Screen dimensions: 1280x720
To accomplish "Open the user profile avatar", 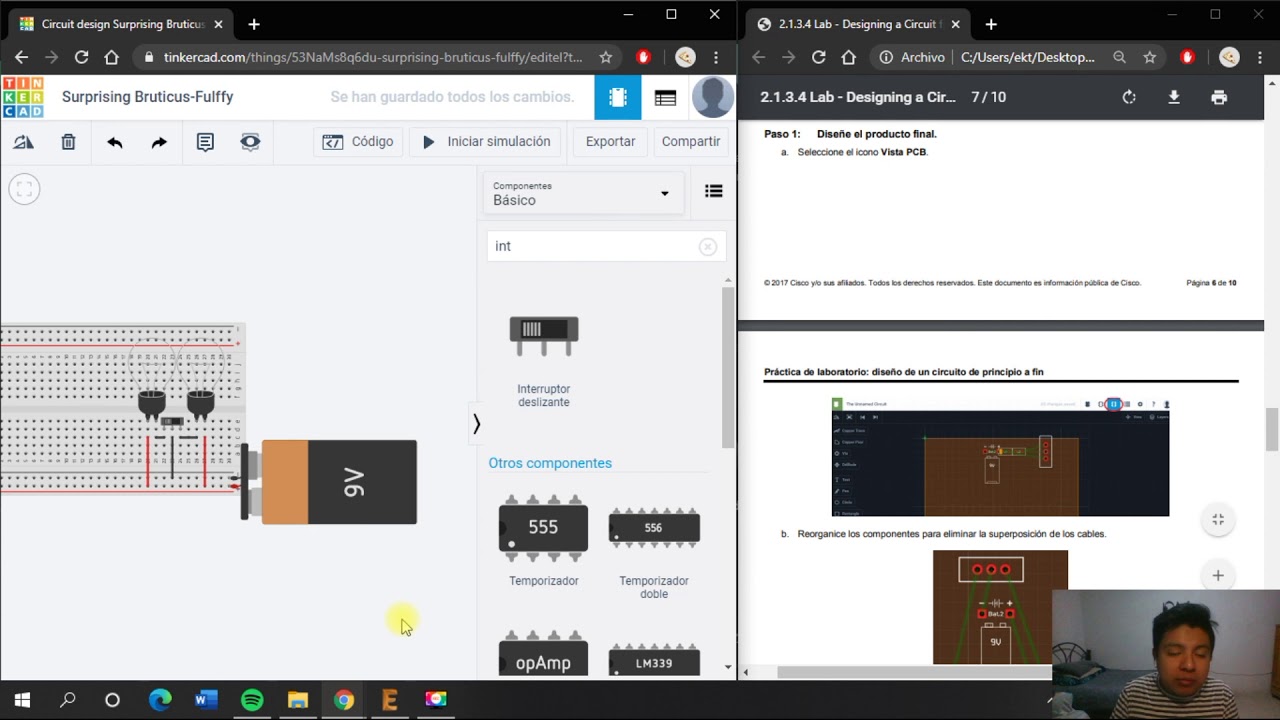I will [x=713, y=97].
